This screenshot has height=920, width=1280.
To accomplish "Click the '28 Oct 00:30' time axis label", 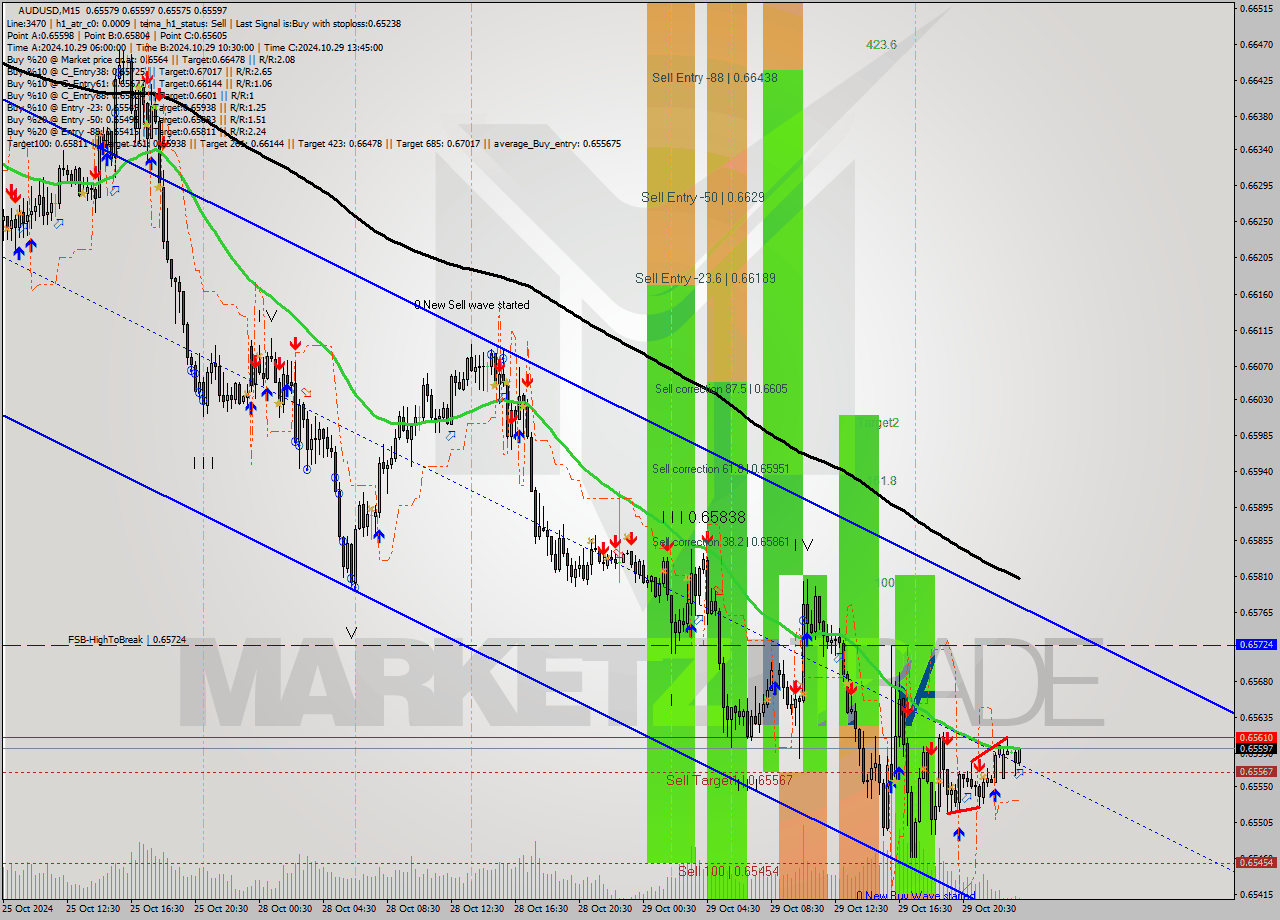I will pyautogui.click(x=285, y=910).
